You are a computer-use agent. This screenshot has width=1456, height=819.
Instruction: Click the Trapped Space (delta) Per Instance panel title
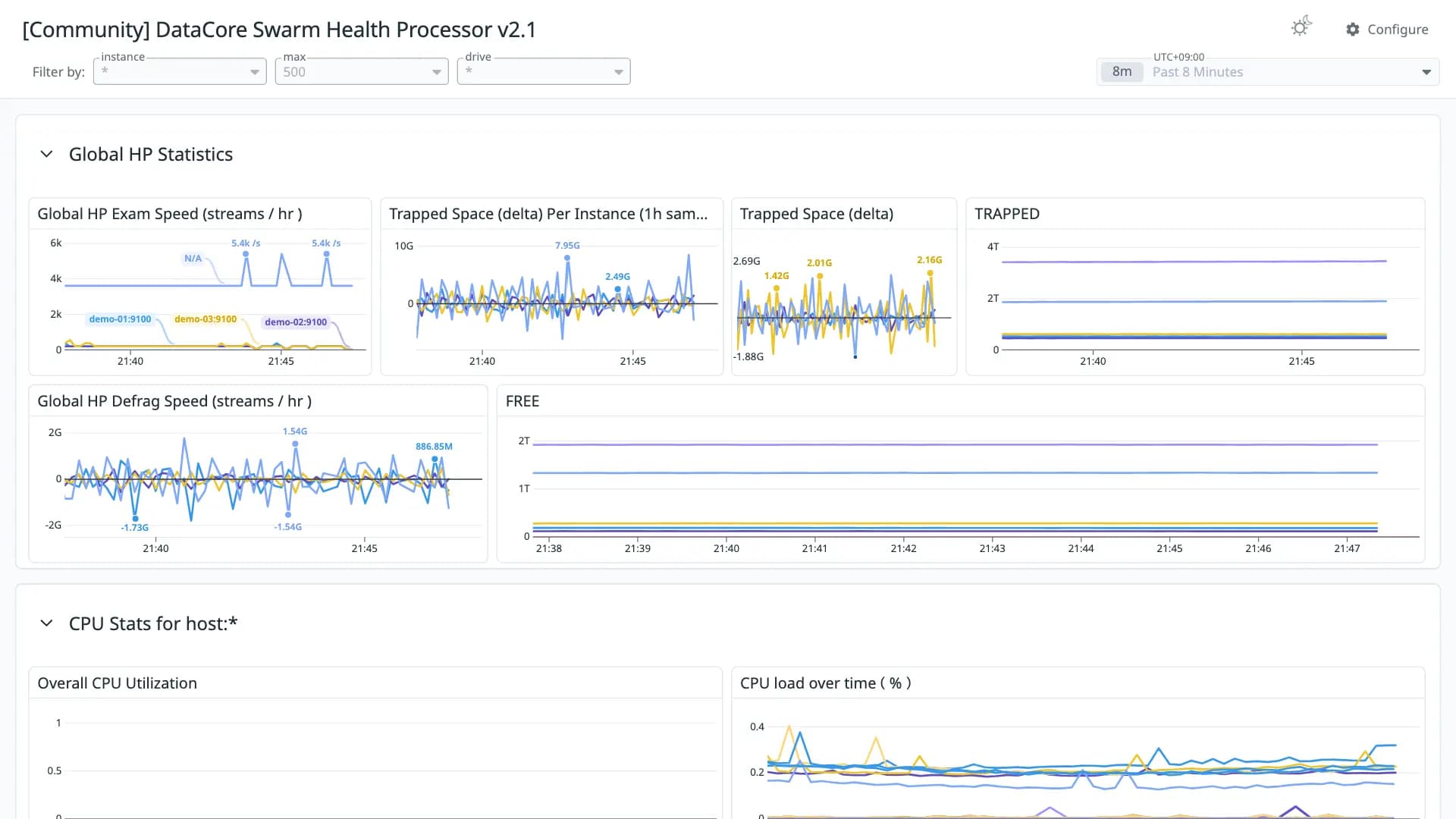pyautogui.click(x=548, y=214)
